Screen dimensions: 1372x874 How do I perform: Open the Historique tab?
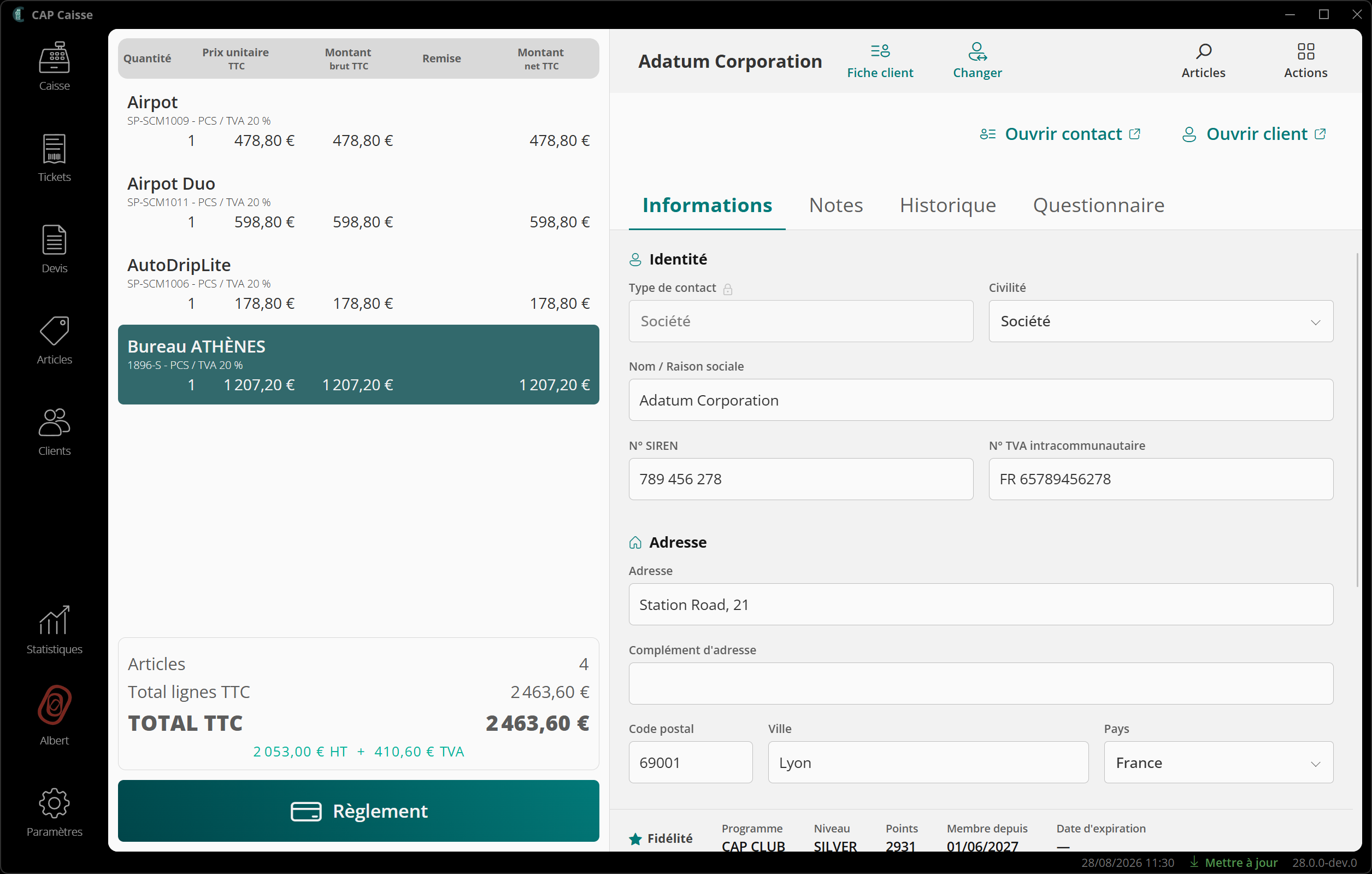[947, 205]
